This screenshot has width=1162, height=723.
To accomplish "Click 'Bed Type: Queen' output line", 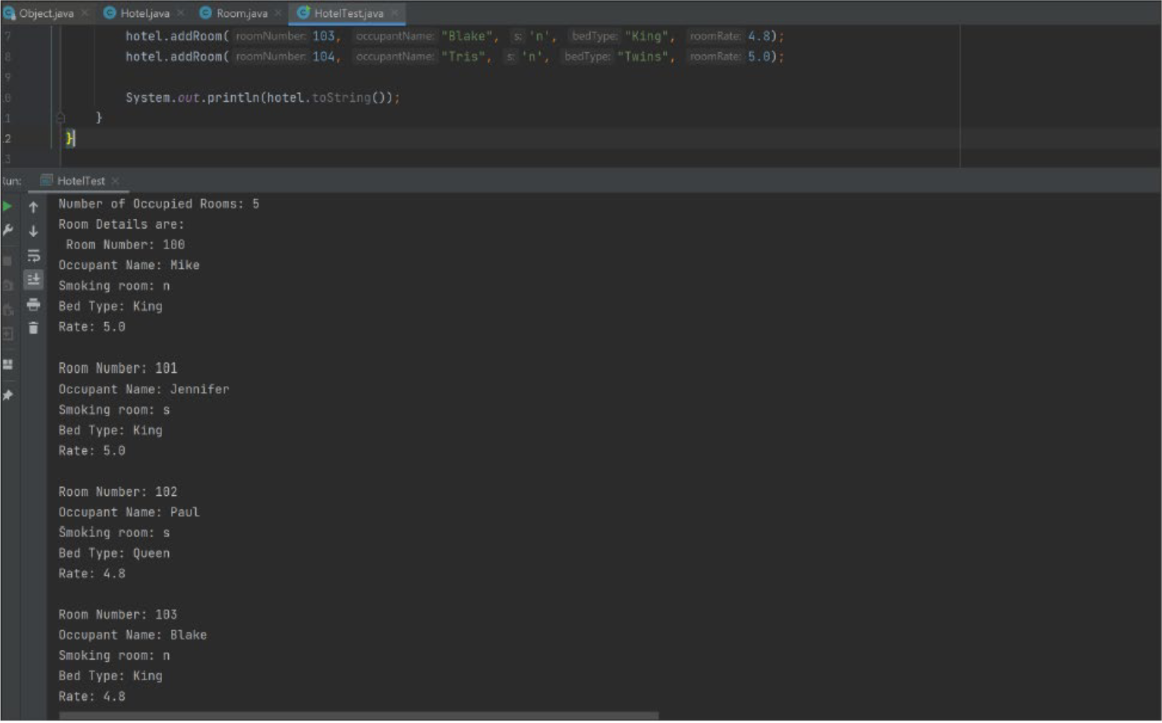I will (x=114, y=553).
